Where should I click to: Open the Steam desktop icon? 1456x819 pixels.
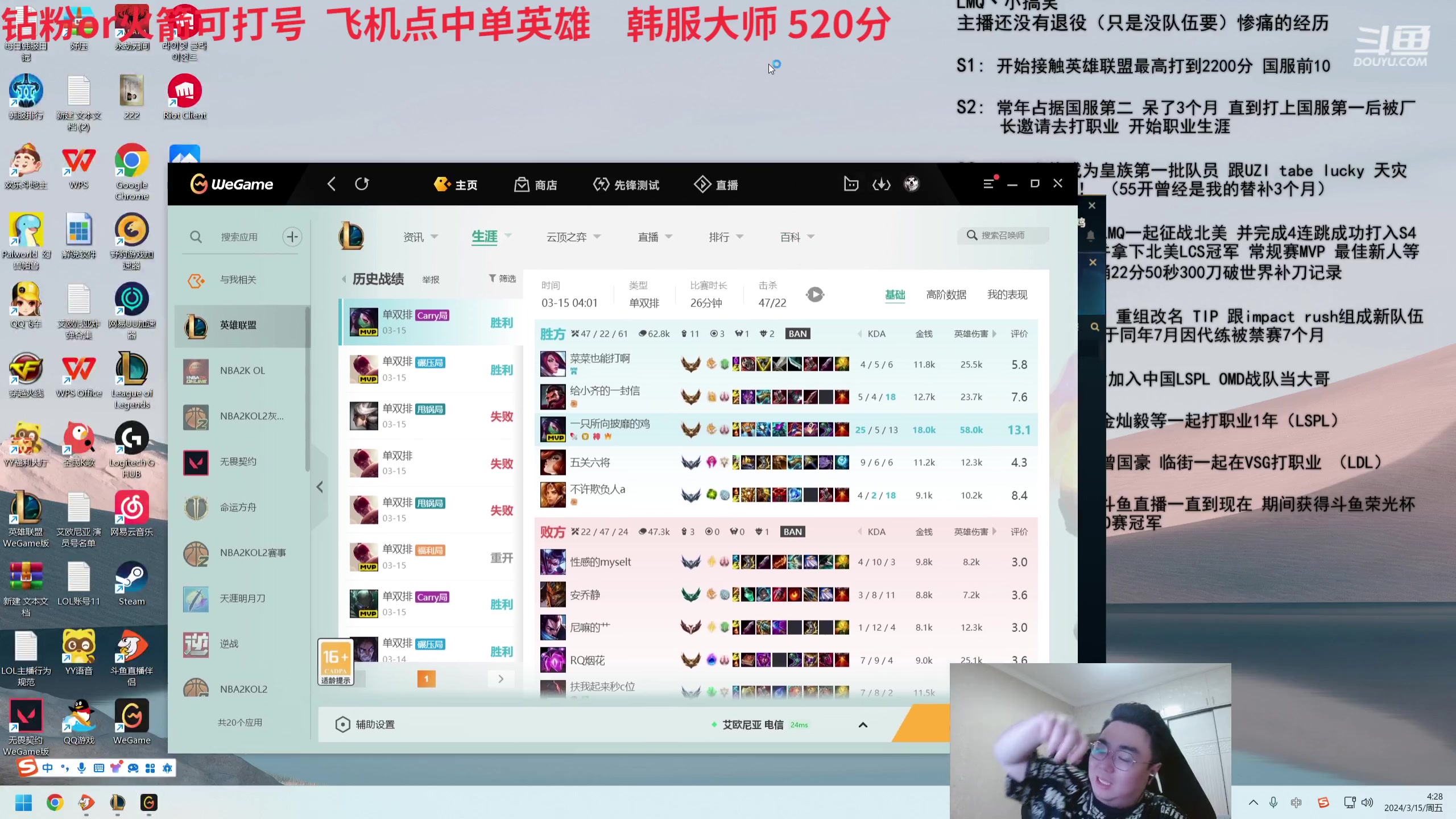(131, 584)
